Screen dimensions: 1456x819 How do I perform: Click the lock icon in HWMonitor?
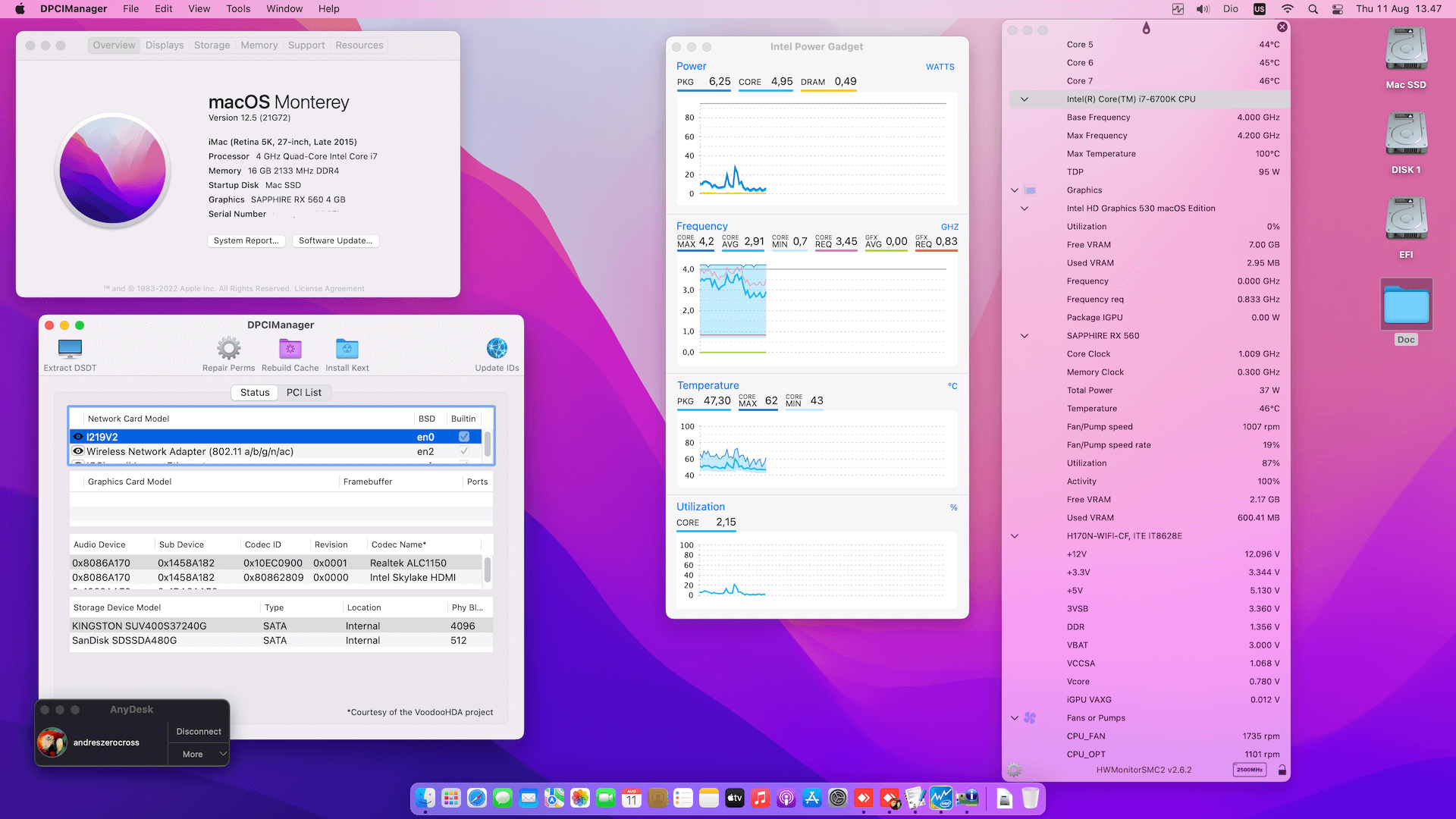[x=1282, y=770]
